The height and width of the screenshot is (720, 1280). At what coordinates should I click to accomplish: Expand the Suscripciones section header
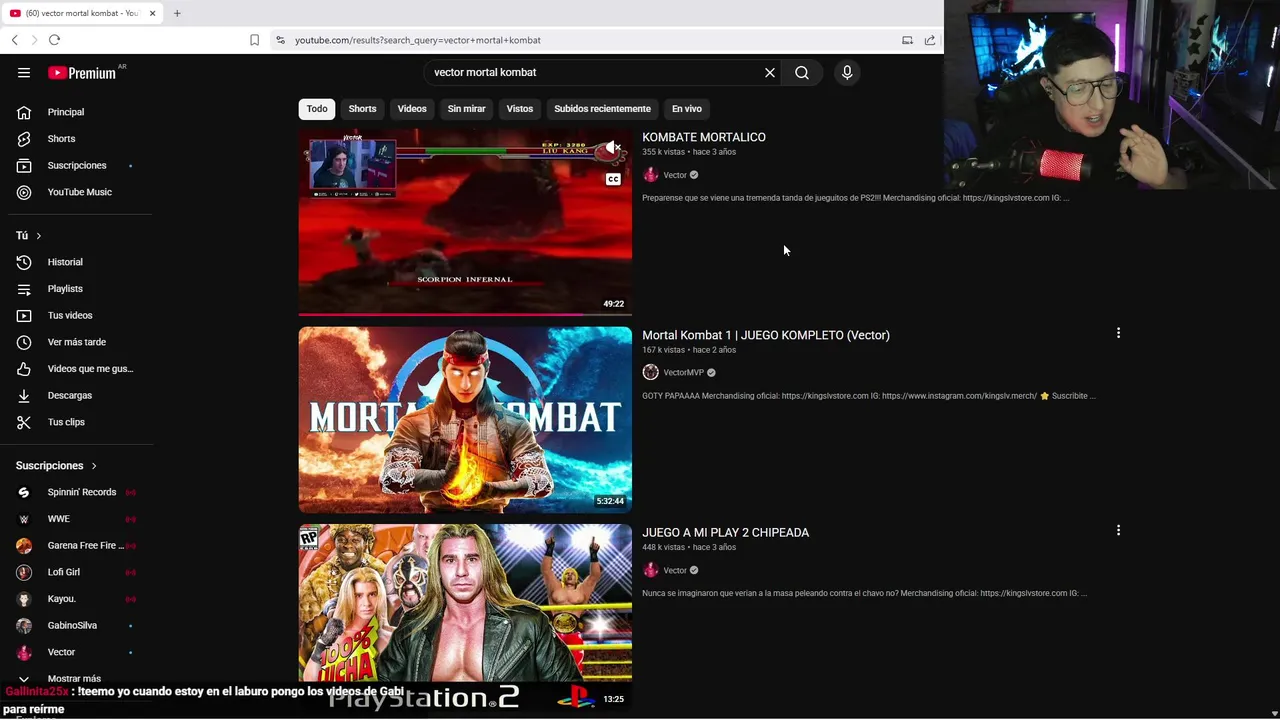56,465
